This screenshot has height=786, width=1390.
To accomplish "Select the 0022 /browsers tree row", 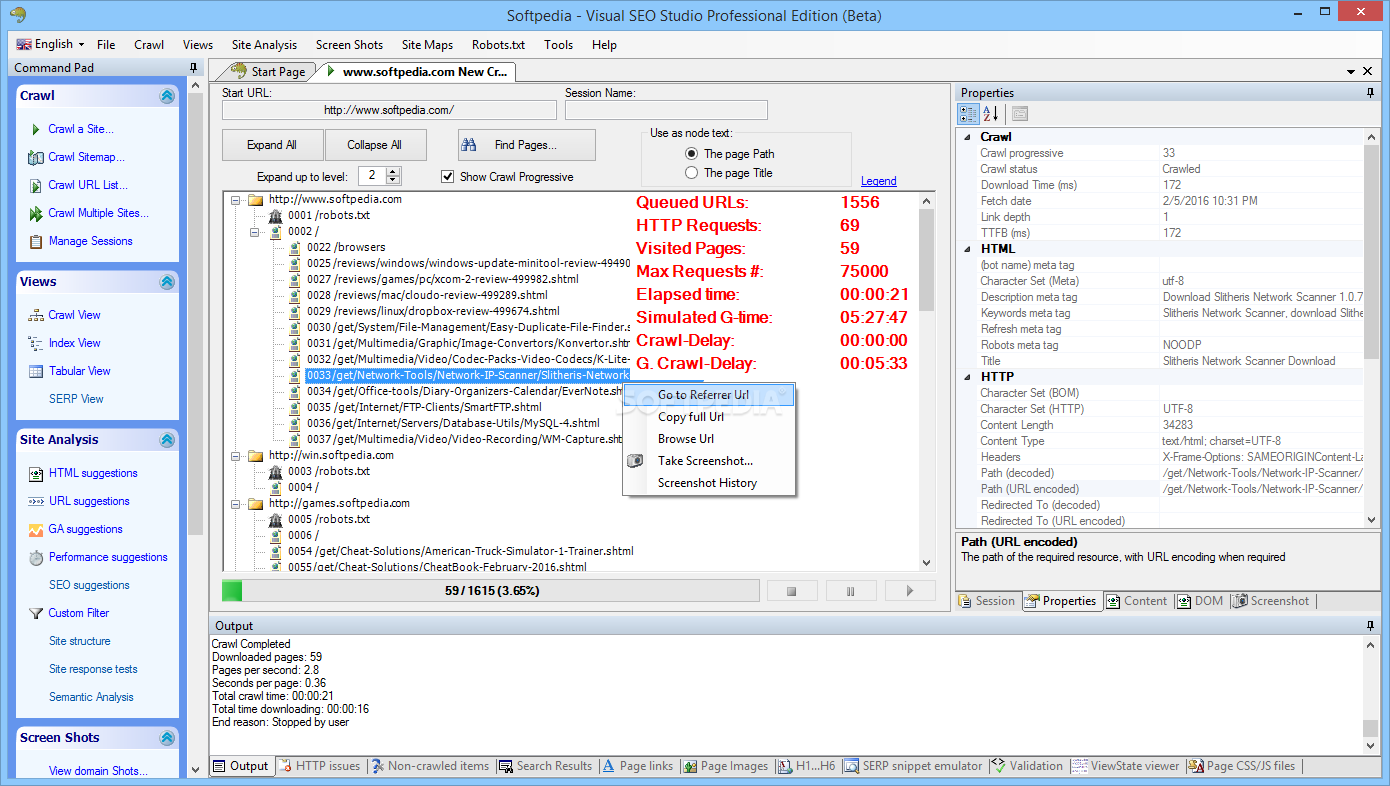I will [x=346, y=248].
